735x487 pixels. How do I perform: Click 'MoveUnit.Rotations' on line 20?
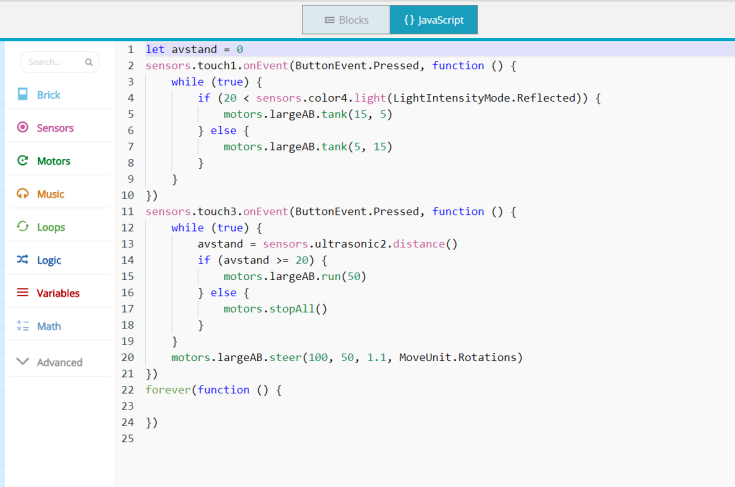458,357
